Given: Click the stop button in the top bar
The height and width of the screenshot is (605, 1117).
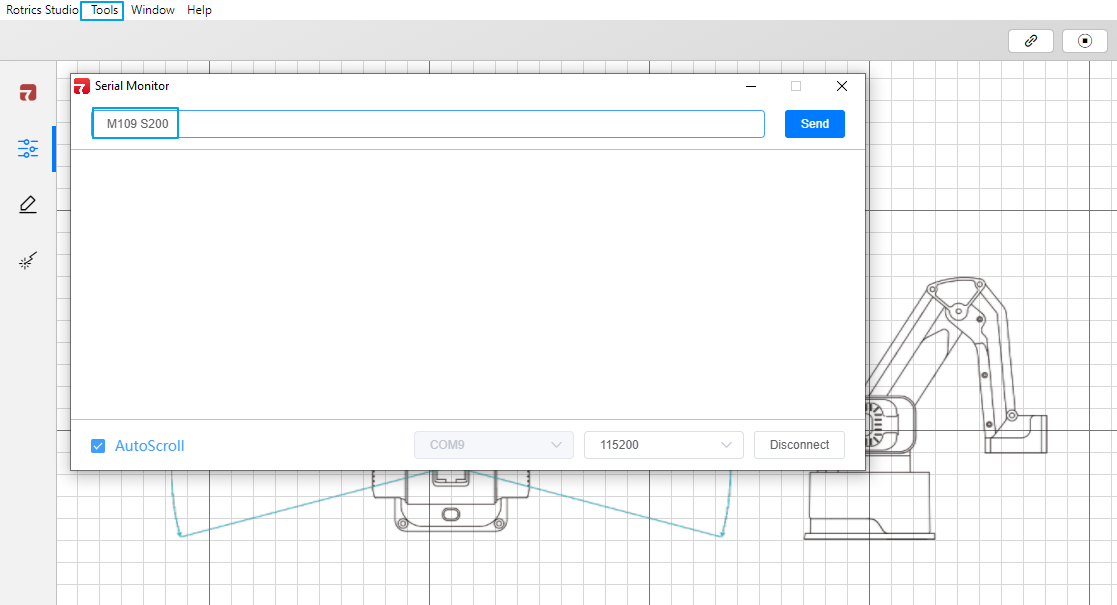Looking at the screenshot, I should point(1084,41).
